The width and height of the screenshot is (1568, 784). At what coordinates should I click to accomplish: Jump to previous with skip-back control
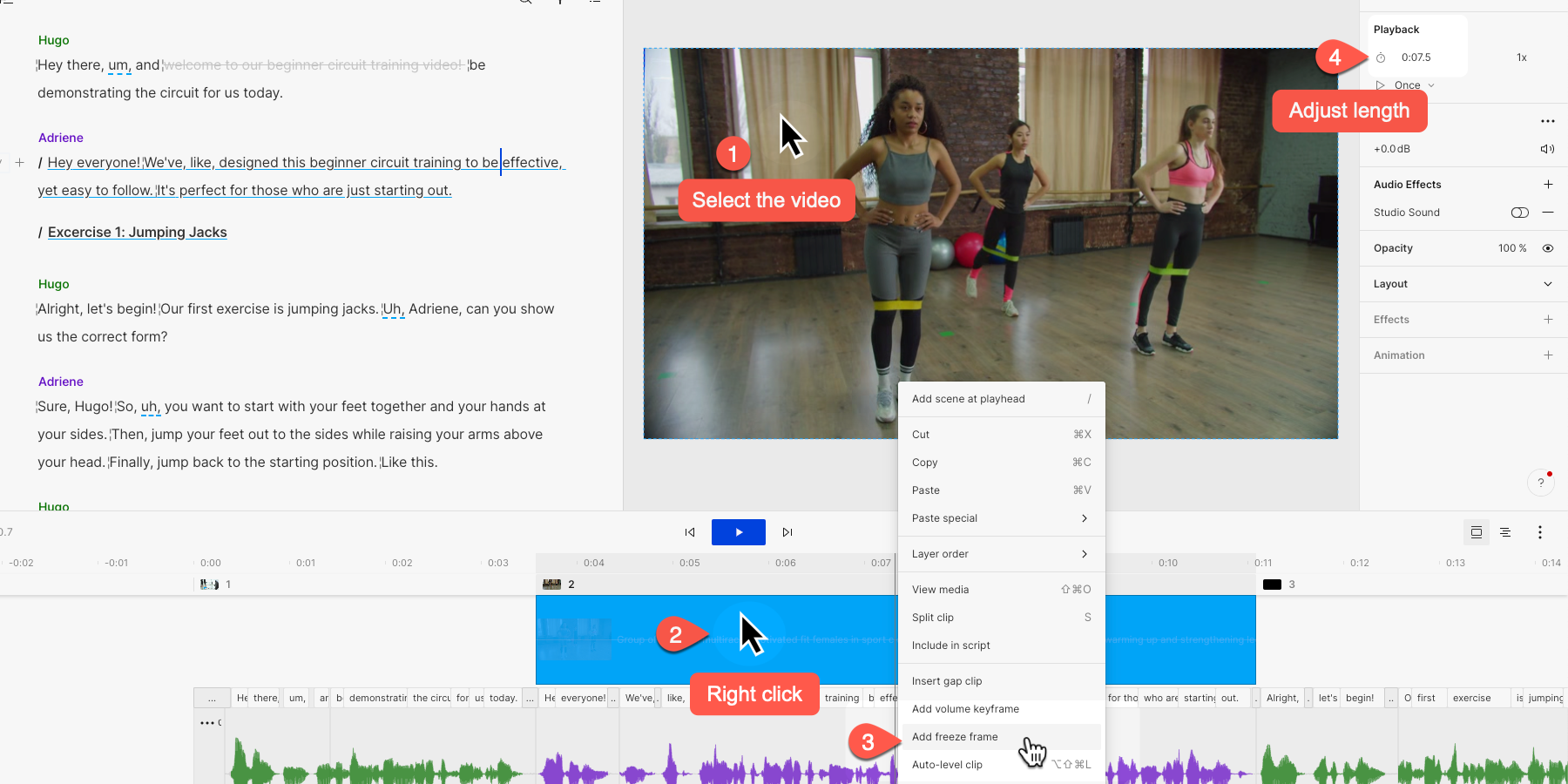[690, 532]
